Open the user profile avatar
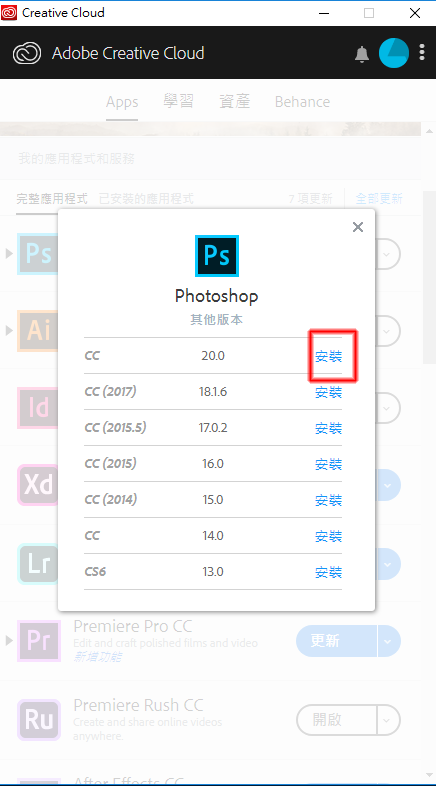The image size is (436, 786). tap(394, 53)
